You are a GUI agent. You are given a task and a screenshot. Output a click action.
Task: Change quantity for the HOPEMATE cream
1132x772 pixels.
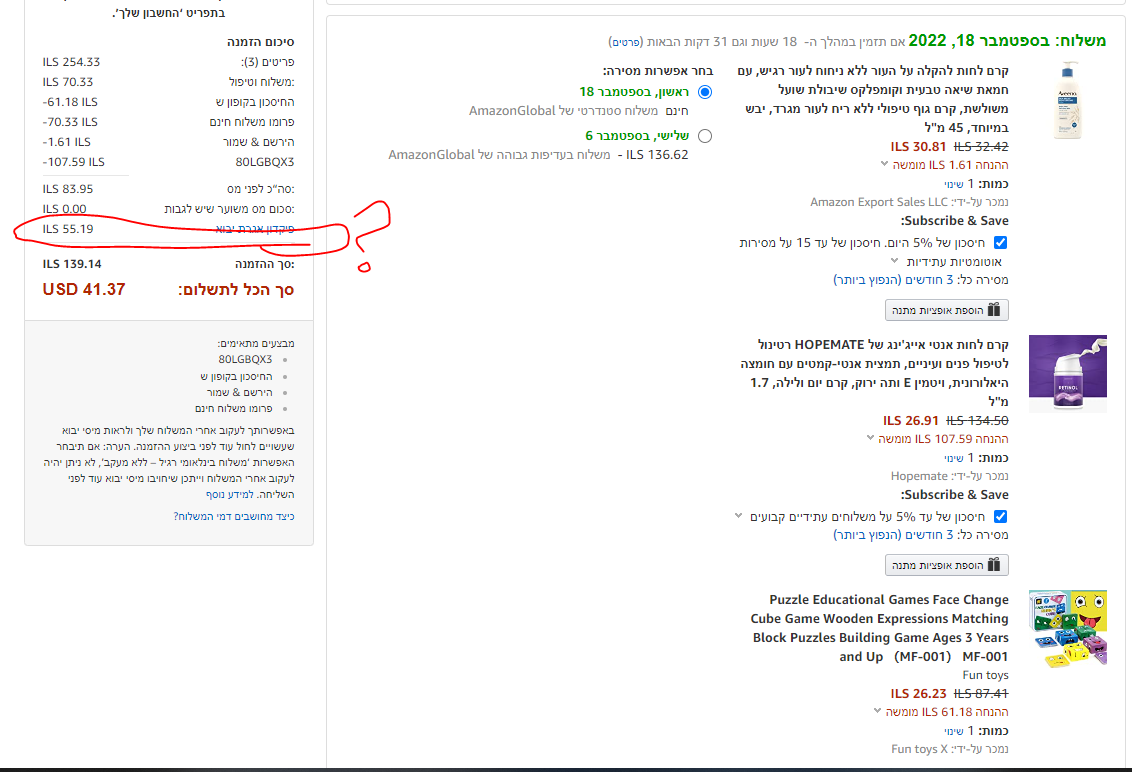tap(954, 458)
